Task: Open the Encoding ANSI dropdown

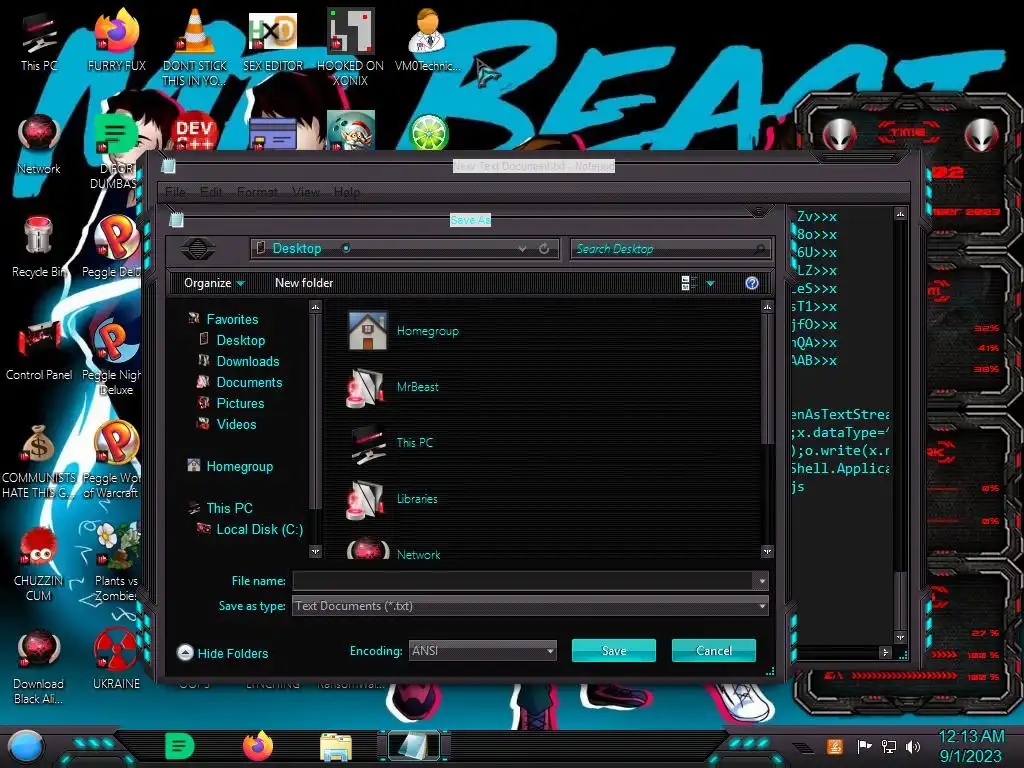Action: point(483,650)
